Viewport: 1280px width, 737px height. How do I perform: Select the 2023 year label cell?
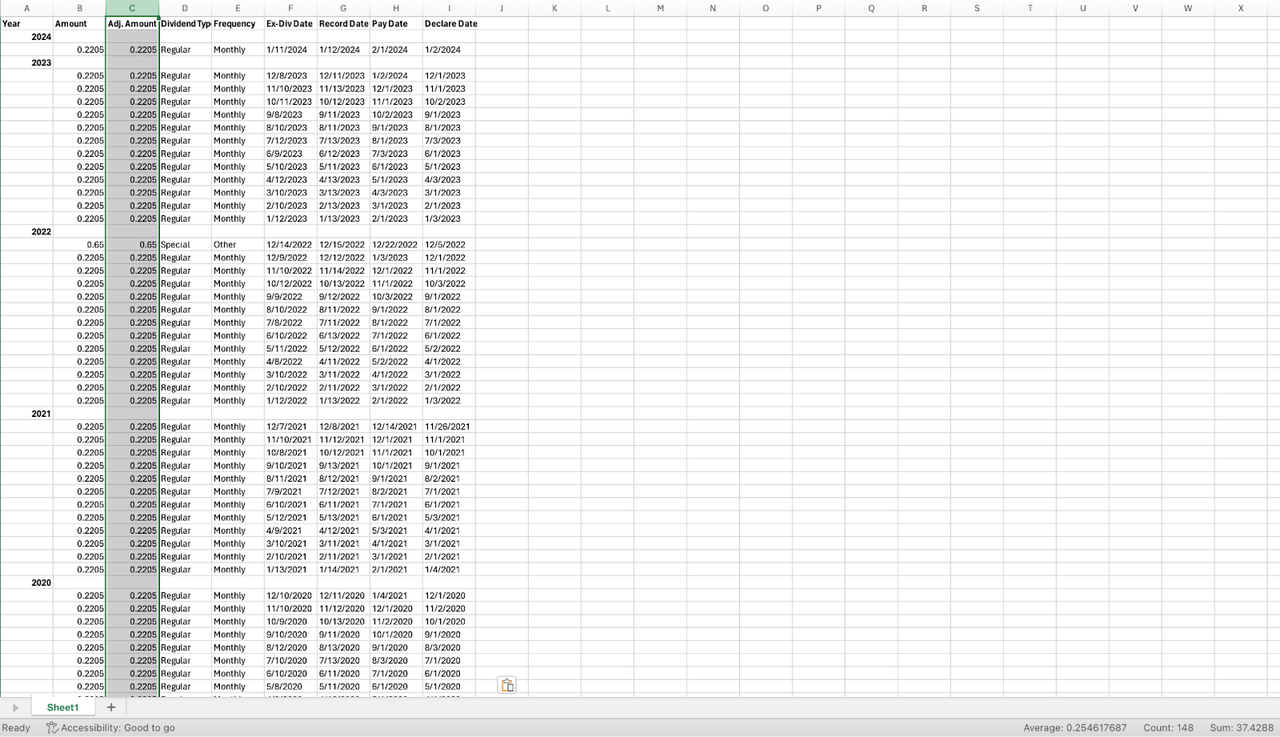26,63
